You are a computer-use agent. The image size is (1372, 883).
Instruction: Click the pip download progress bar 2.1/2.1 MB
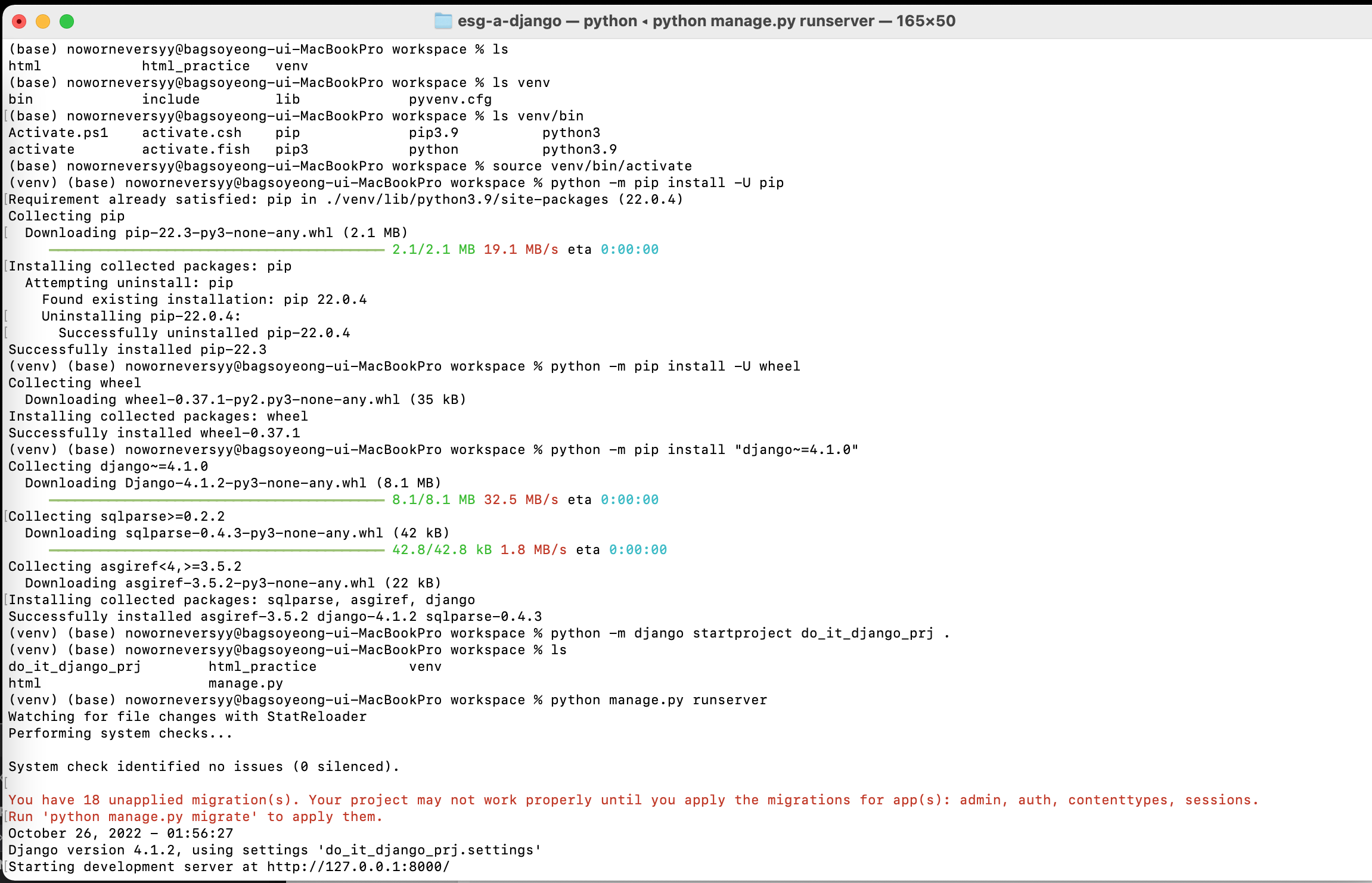coord(216,250)
